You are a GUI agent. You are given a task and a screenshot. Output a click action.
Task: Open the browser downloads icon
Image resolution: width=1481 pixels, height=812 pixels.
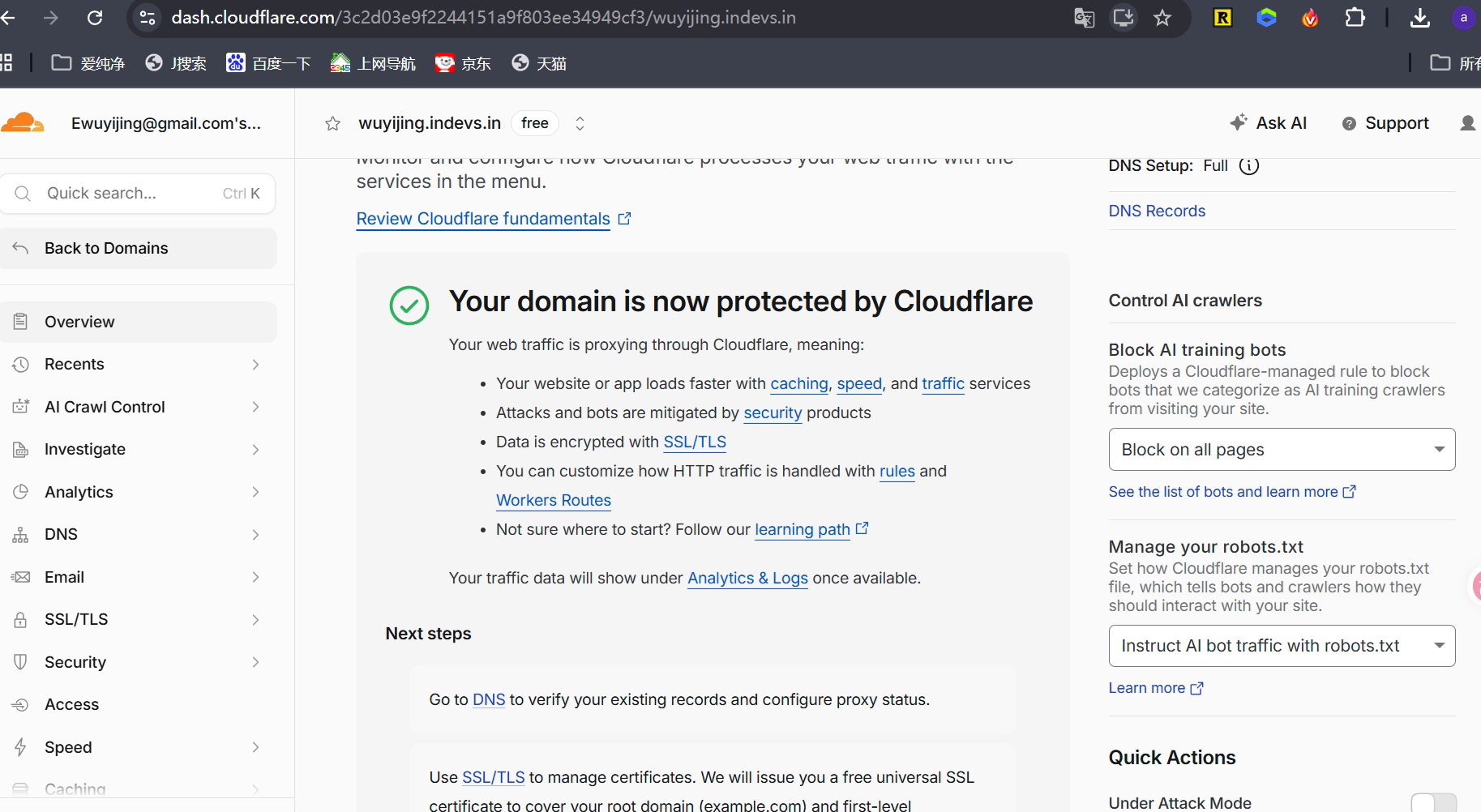[x=1420, y=18]
